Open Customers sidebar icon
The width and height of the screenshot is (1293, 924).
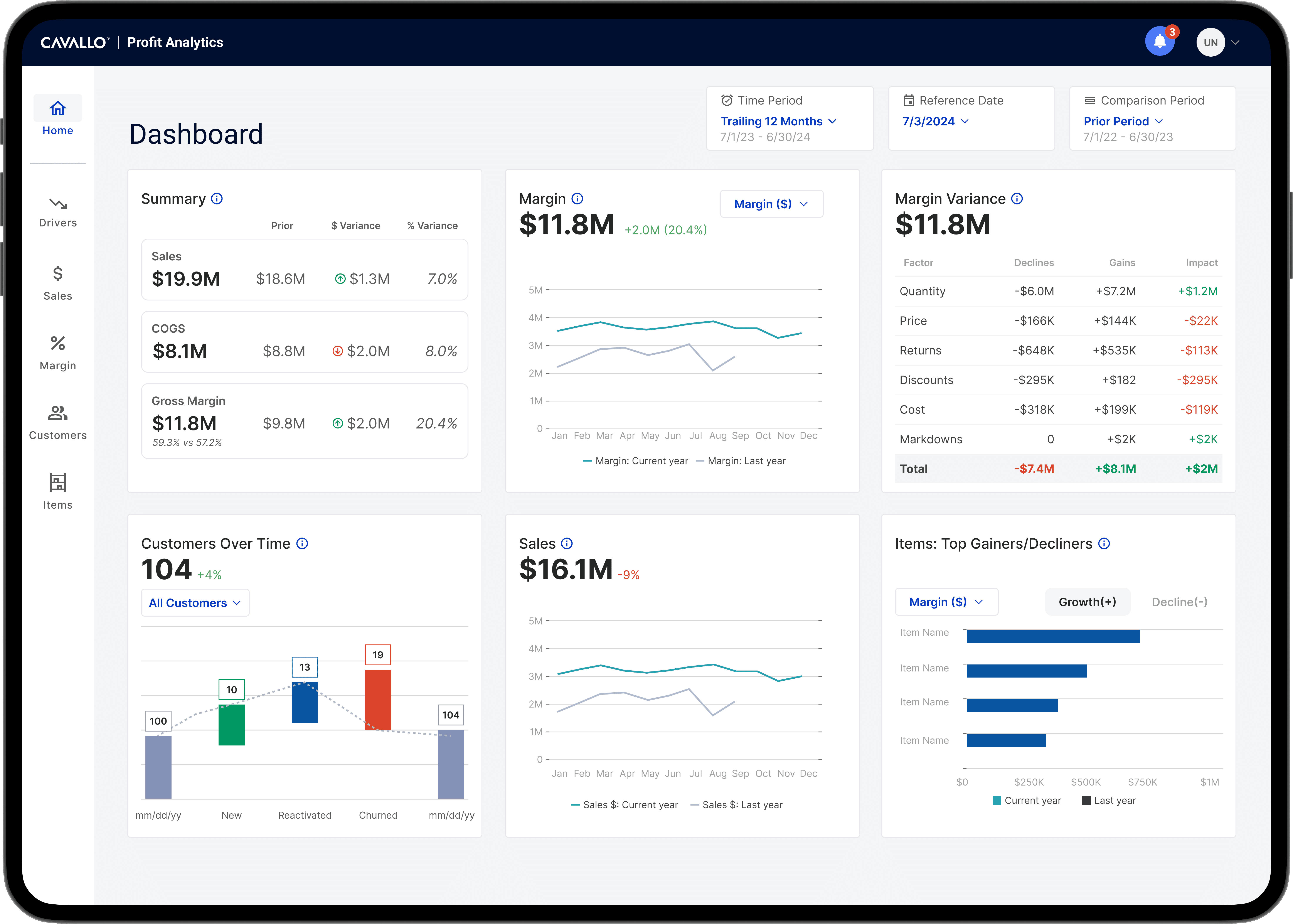pos(58,413)
